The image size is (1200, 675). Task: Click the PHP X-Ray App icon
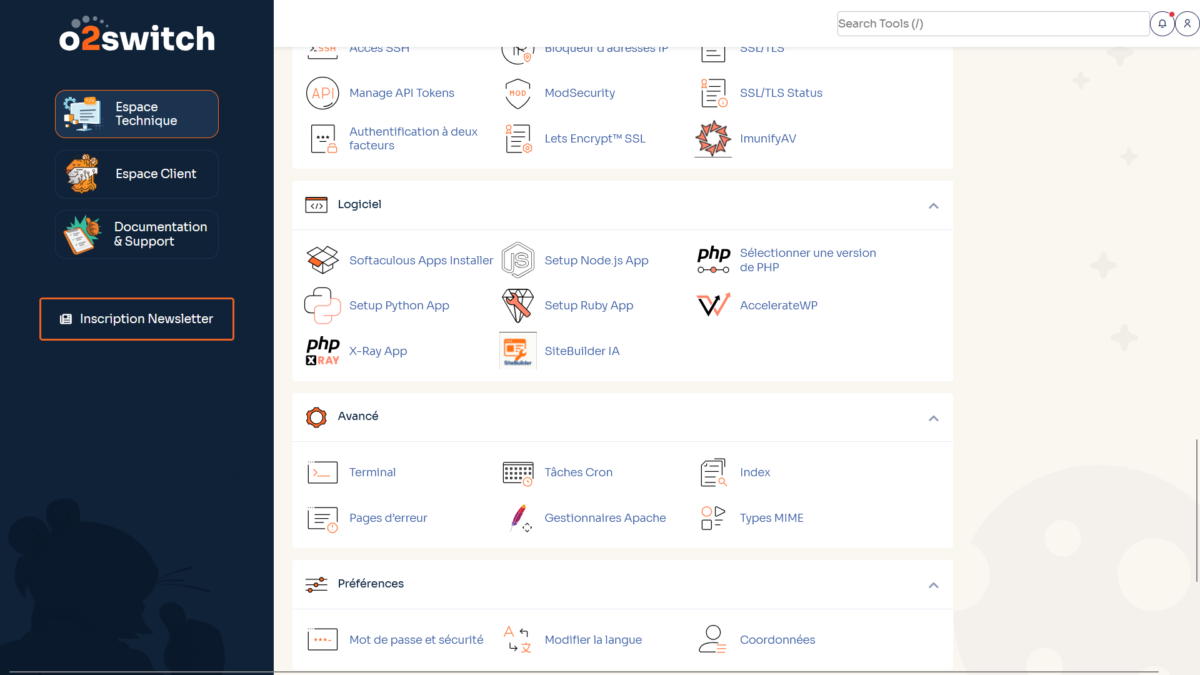pyautogui.click(x=322, y=351)
